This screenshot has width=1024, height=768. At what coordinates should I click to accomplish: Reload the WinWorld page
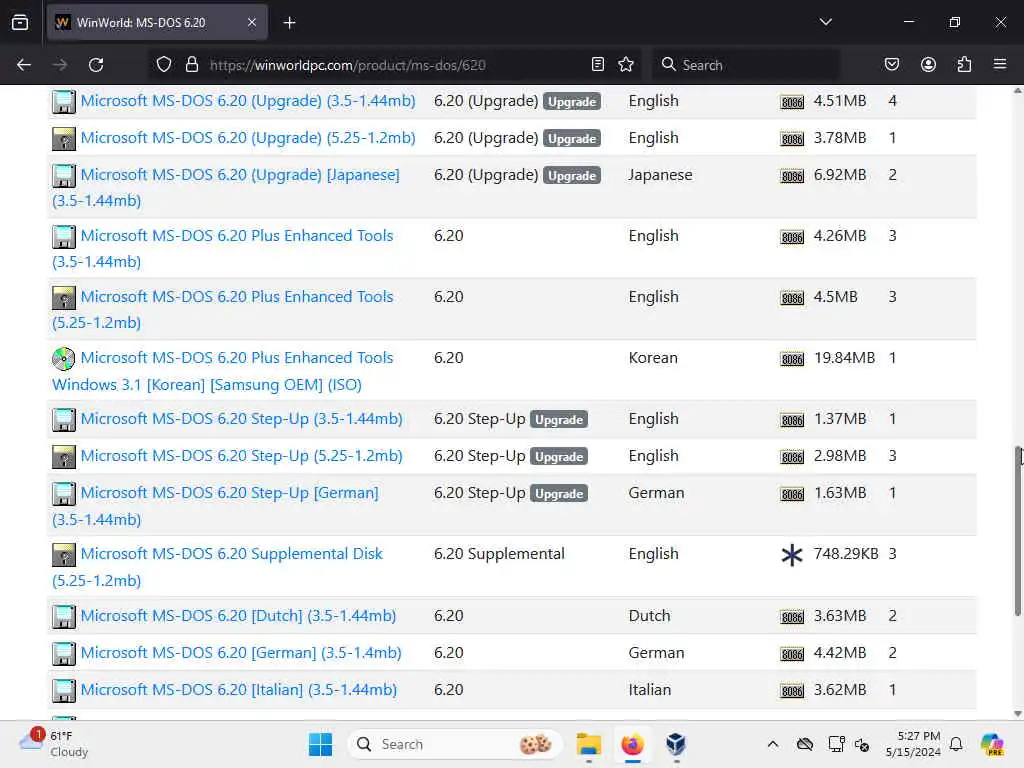[x=96, y=65]
